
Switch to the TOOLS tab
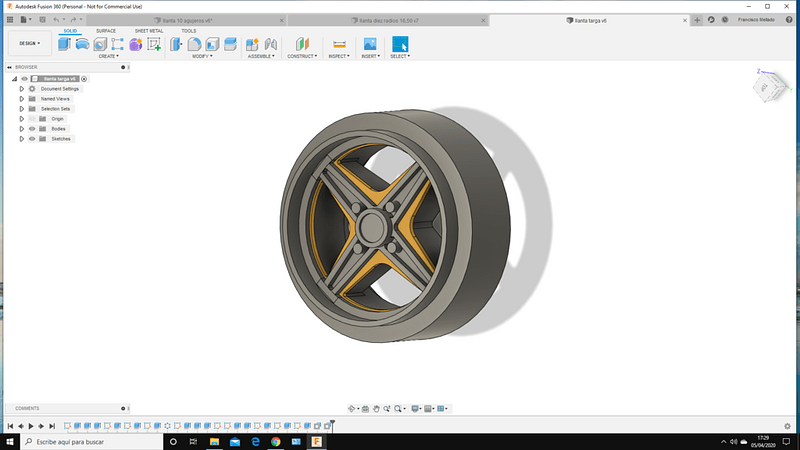click(x=189, y=31)
